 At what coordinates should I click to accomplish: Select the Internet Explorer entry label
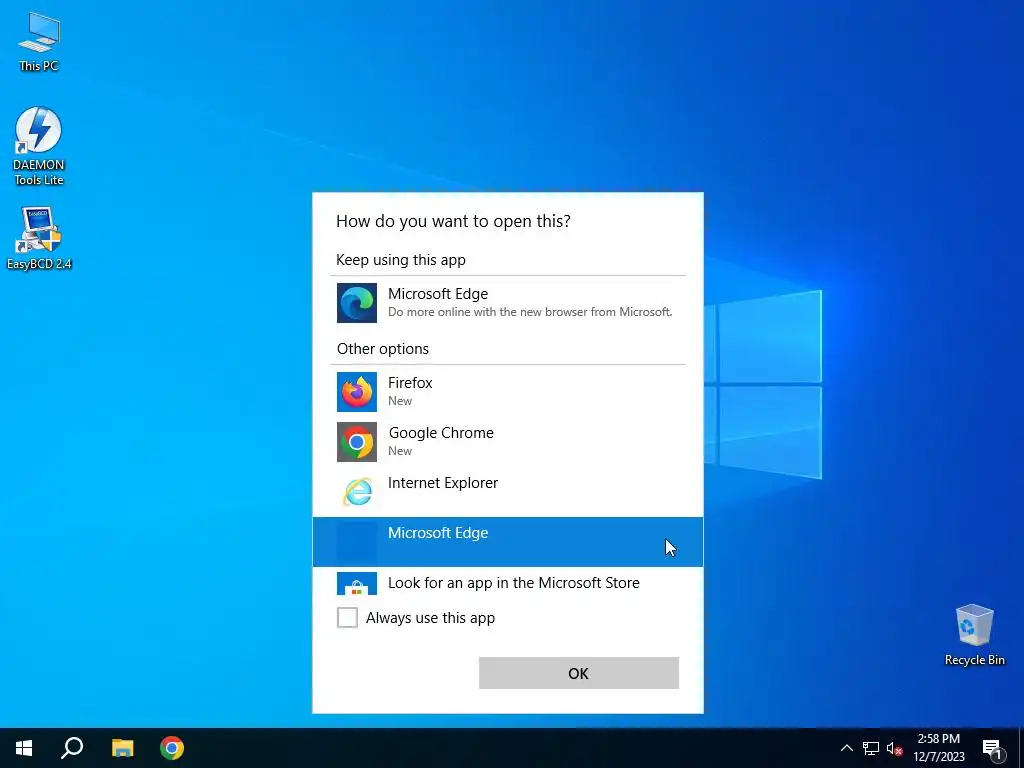(443, 483)
